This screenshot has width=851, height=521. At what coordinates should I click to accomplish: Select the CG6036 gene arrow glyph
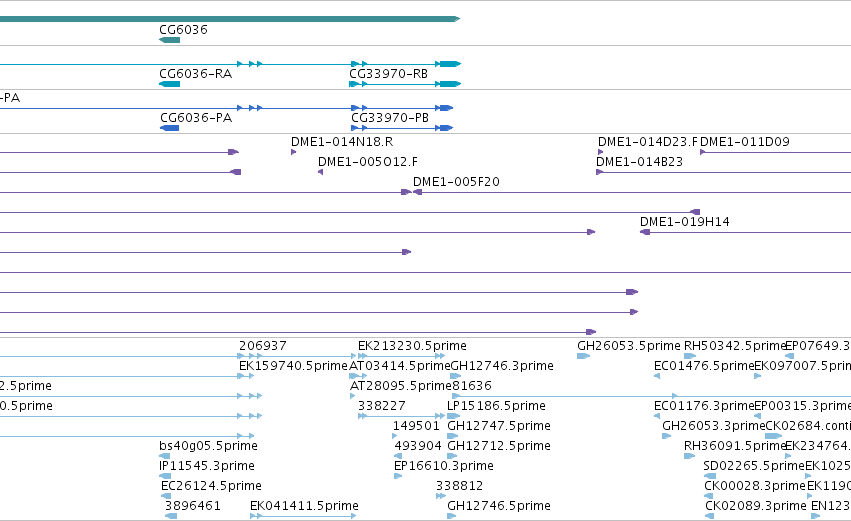[x=169, y=40]
